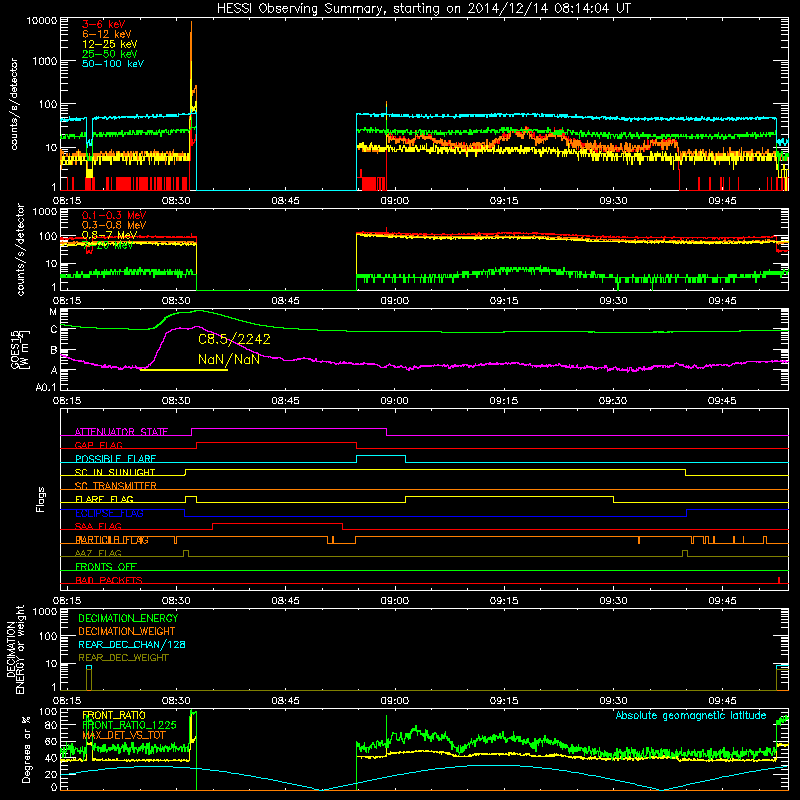Click the C8.5/2242 flare annotation

coord(234,339)
